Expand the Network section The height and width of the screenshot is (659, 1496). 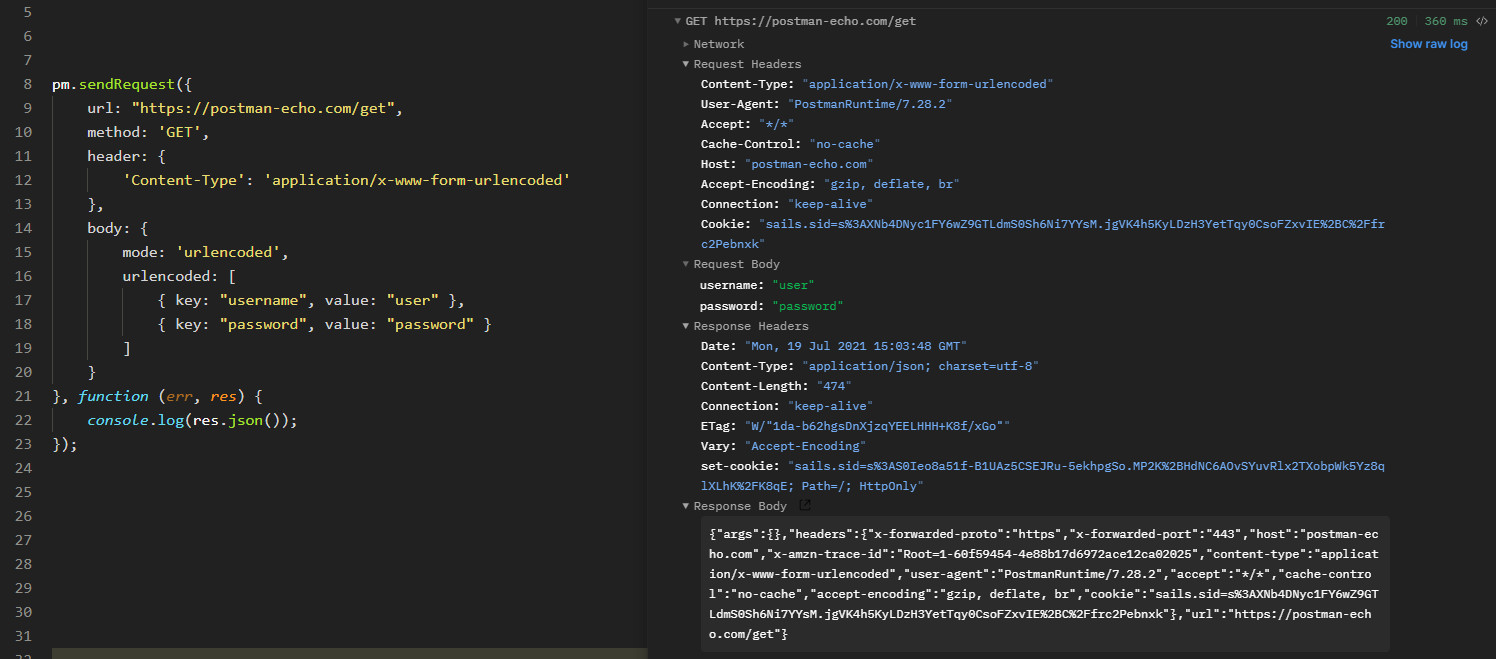[x=685, y=43]
